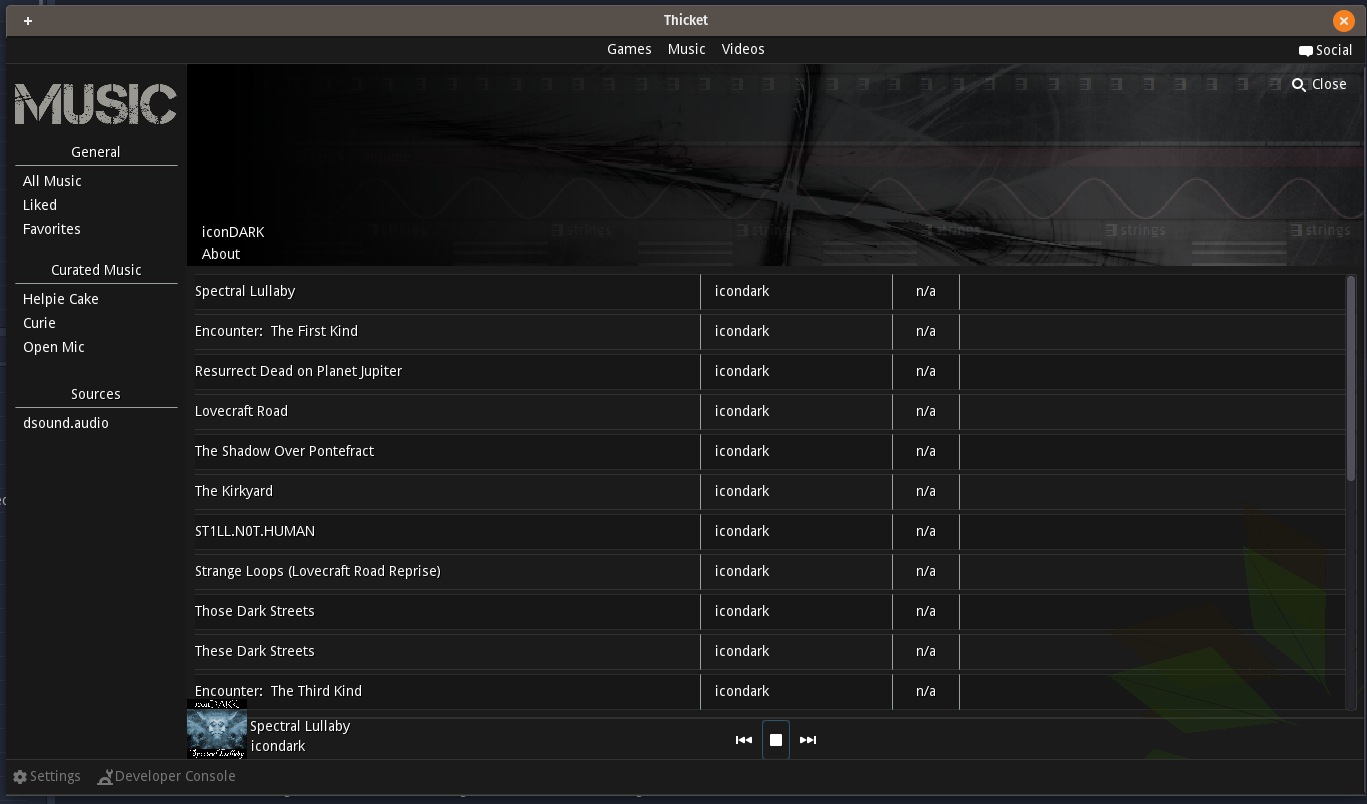Select the Helpie Cake curated playlist
The image size is (1367, 804).
click(60, 299)
